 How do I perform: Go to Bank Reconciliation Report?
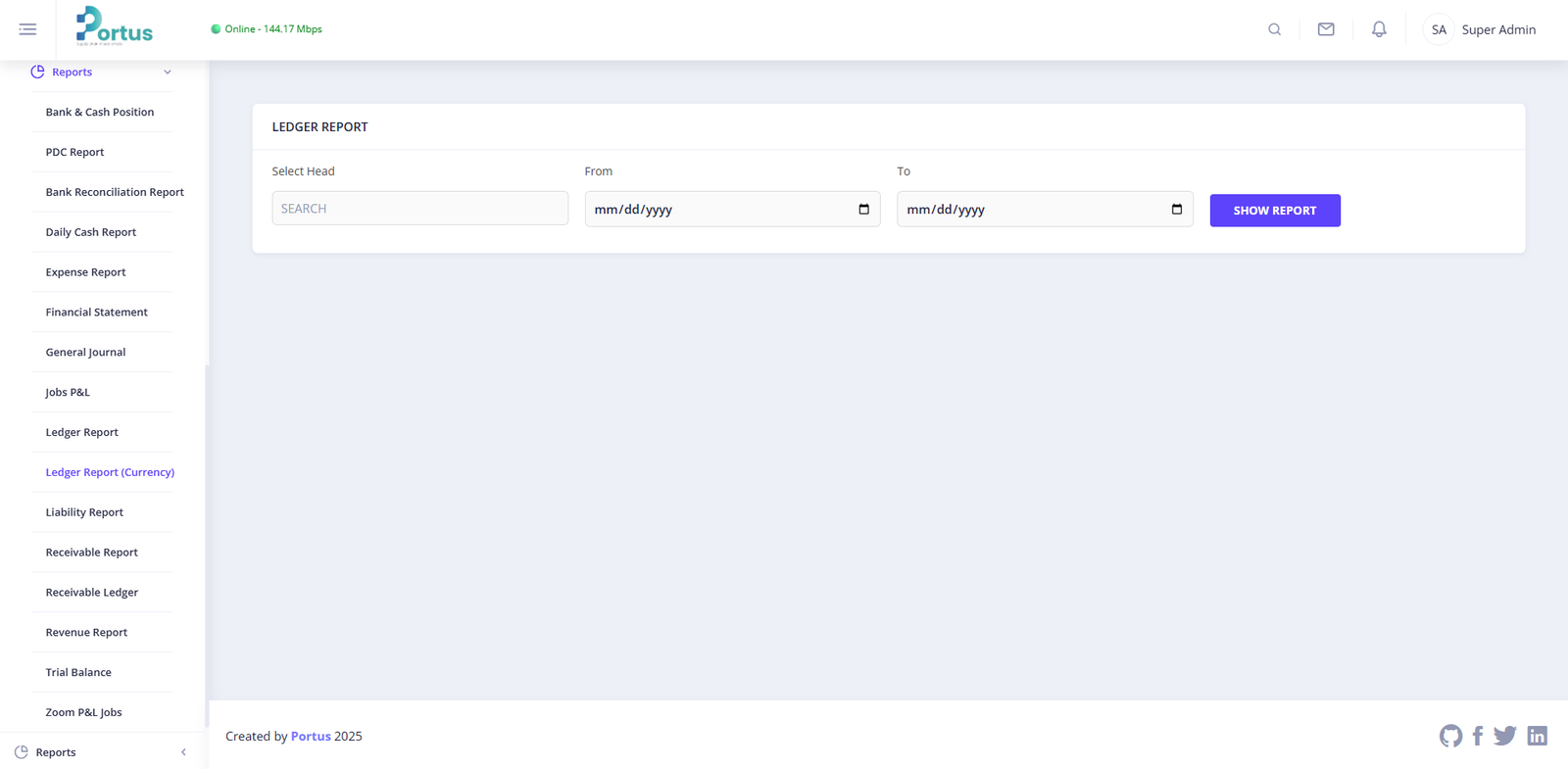pos(115,192)
